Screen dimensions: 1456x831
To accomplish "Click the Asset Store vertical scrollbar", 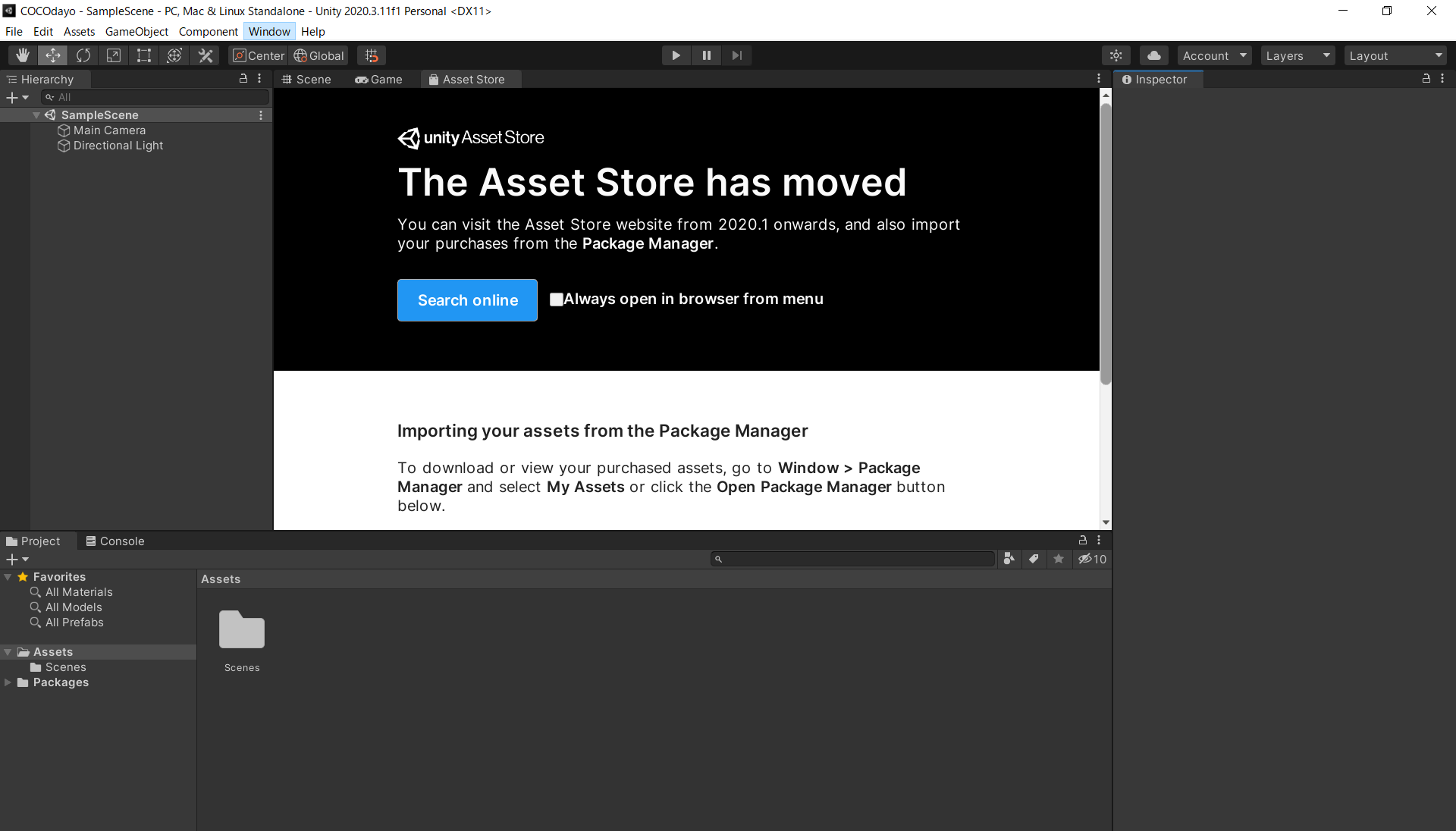I will point(1106,243).
